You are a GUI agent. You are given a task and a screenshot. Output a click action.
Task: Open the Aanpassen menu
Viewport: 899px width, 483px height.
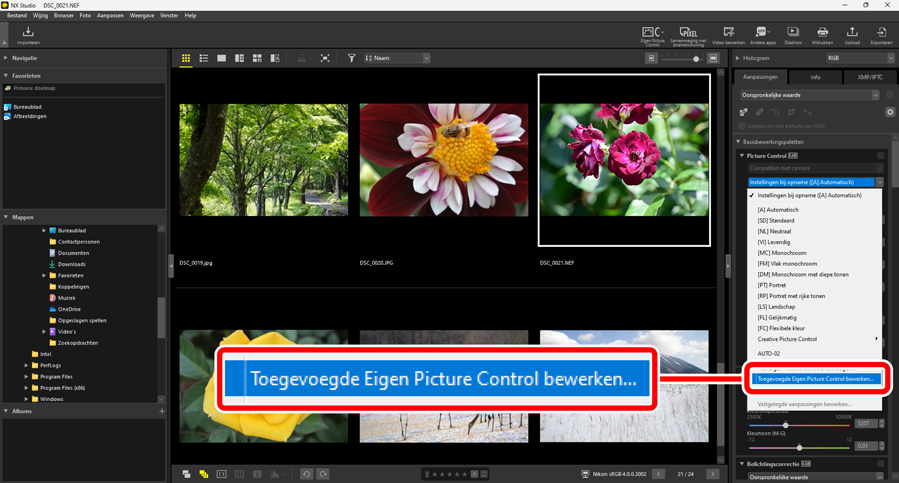(110, 16)
